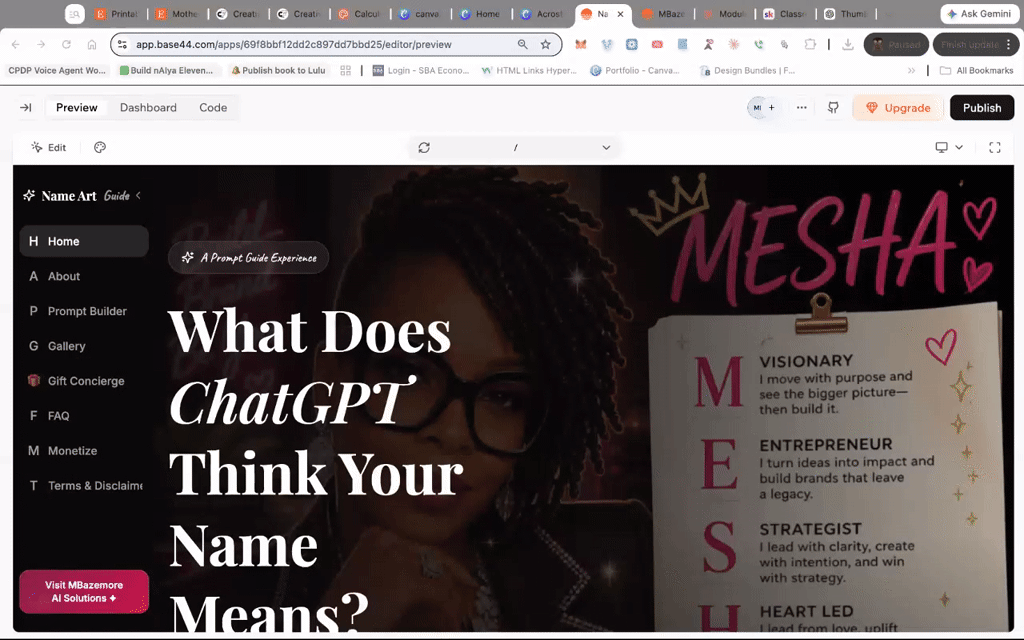Expand the page path dropdown

(x=606, y=148)
